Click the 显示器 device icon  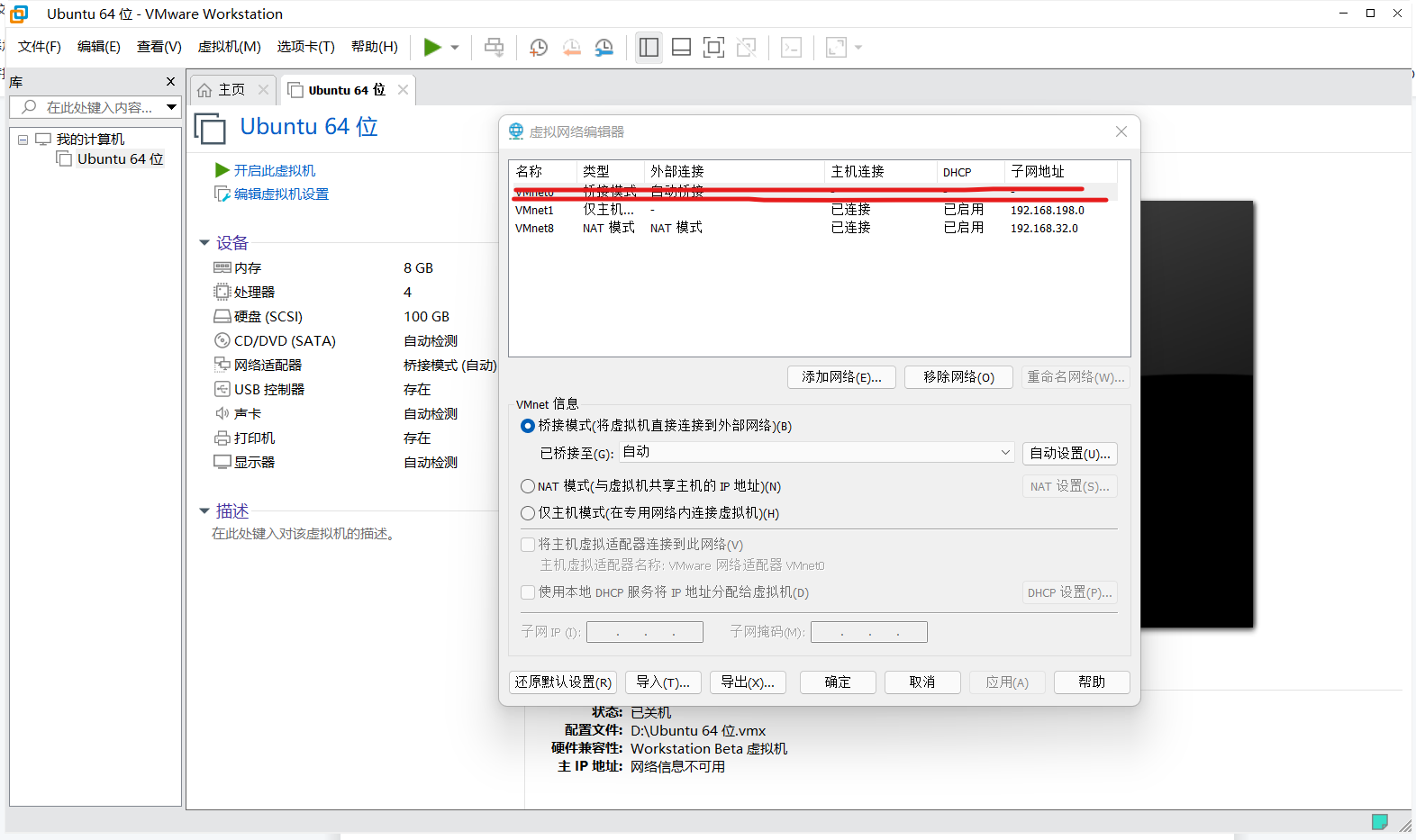[x=222, y=462]
